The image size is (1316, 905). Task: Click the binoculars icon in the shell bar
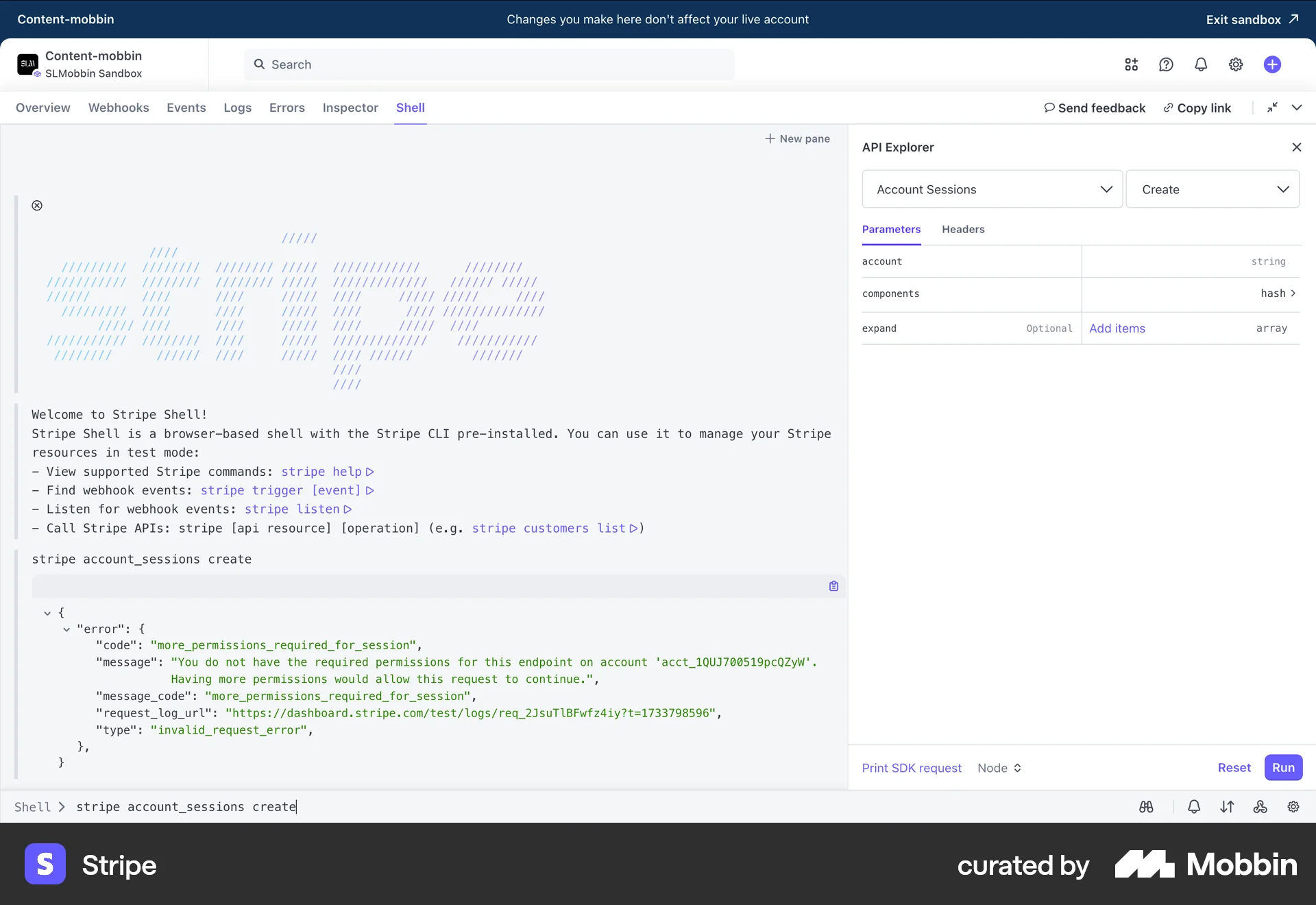[x=1145, y=807]
